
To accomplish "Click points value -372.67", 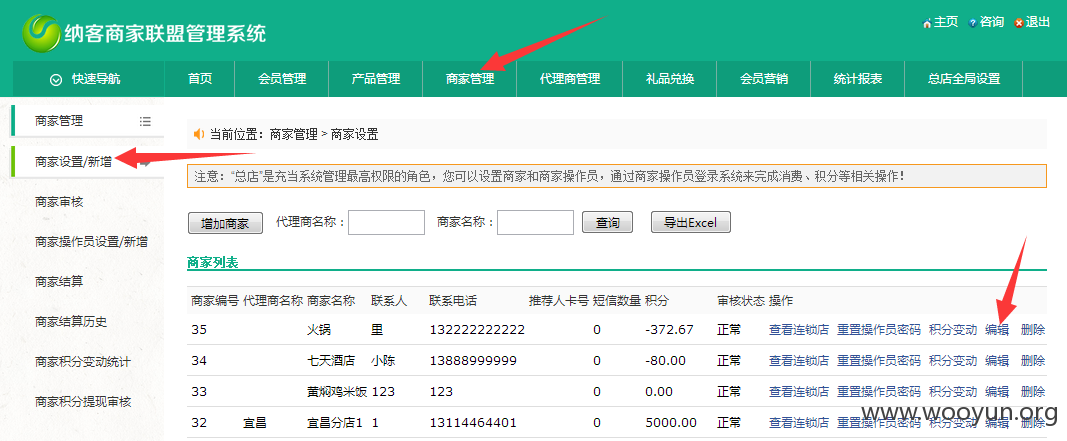I will pyautogui.click(x=670, y=329).
